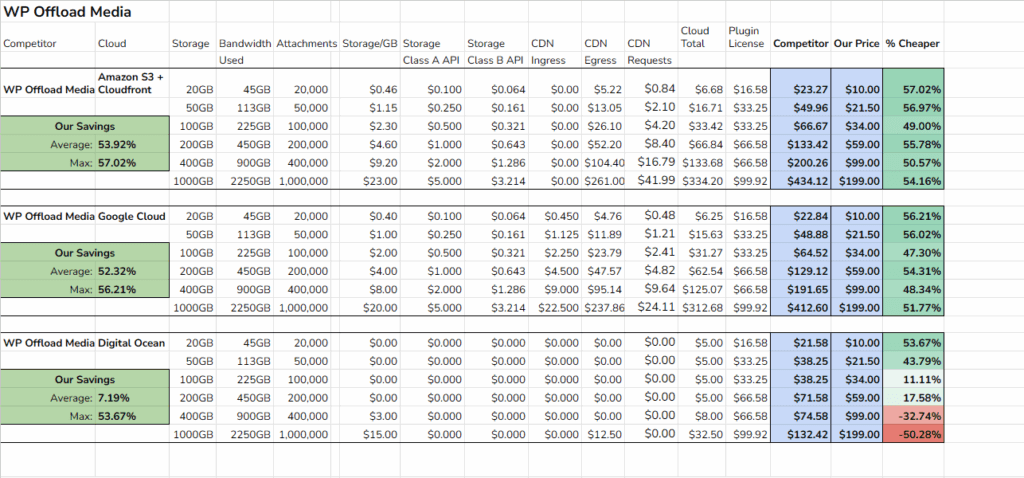The image size is (1024, 478).
Task: Click competitor price $133.42
Action: click(801, 145)
